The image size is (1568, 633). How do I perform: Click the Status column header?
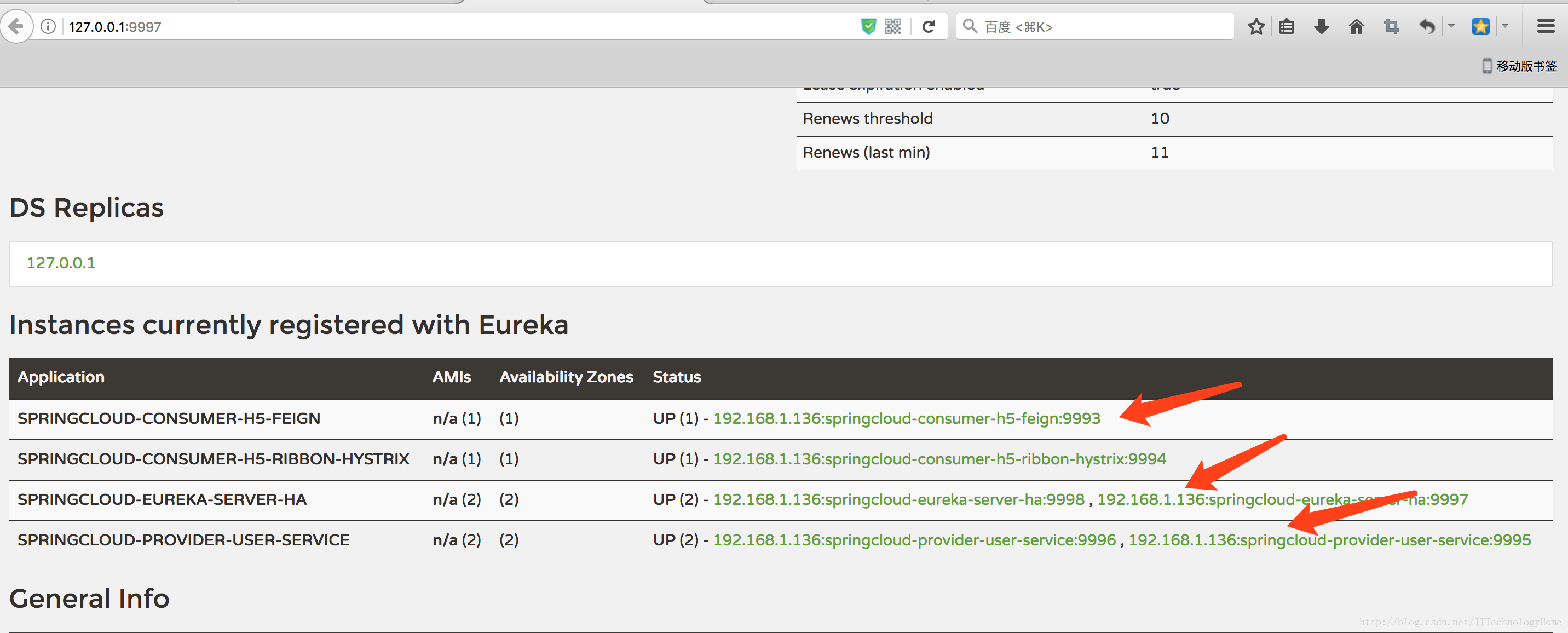676,377
